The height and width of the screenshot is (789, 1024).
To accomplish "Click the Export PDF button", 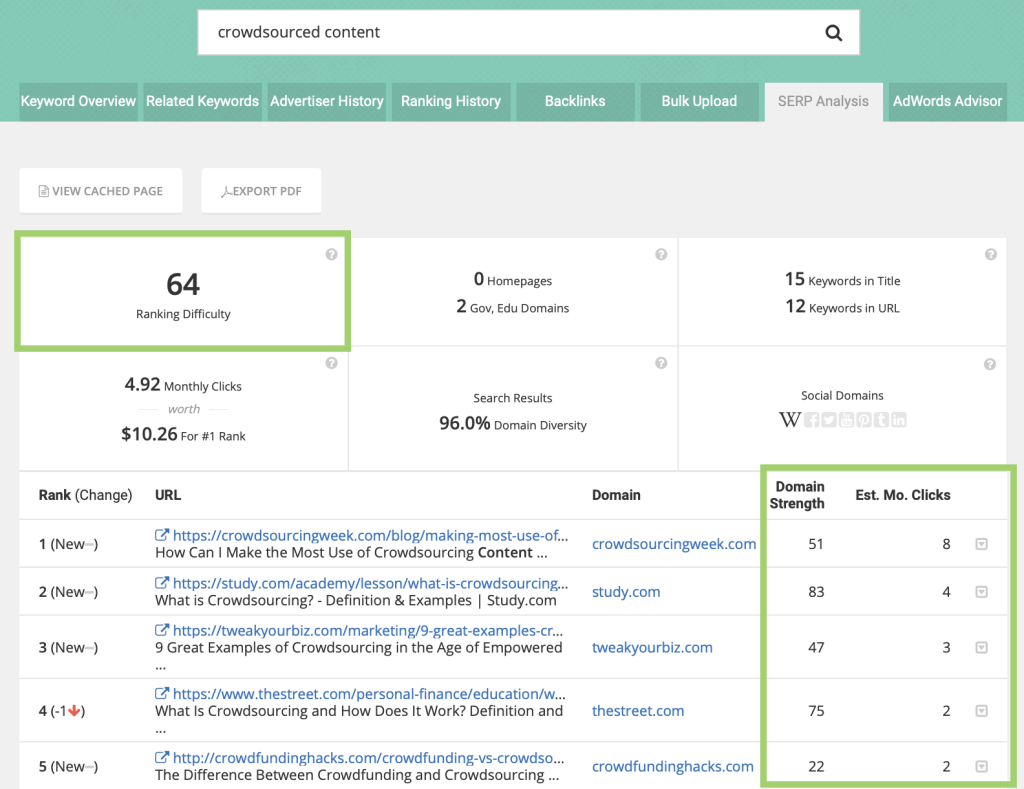I will coord(261,191).
